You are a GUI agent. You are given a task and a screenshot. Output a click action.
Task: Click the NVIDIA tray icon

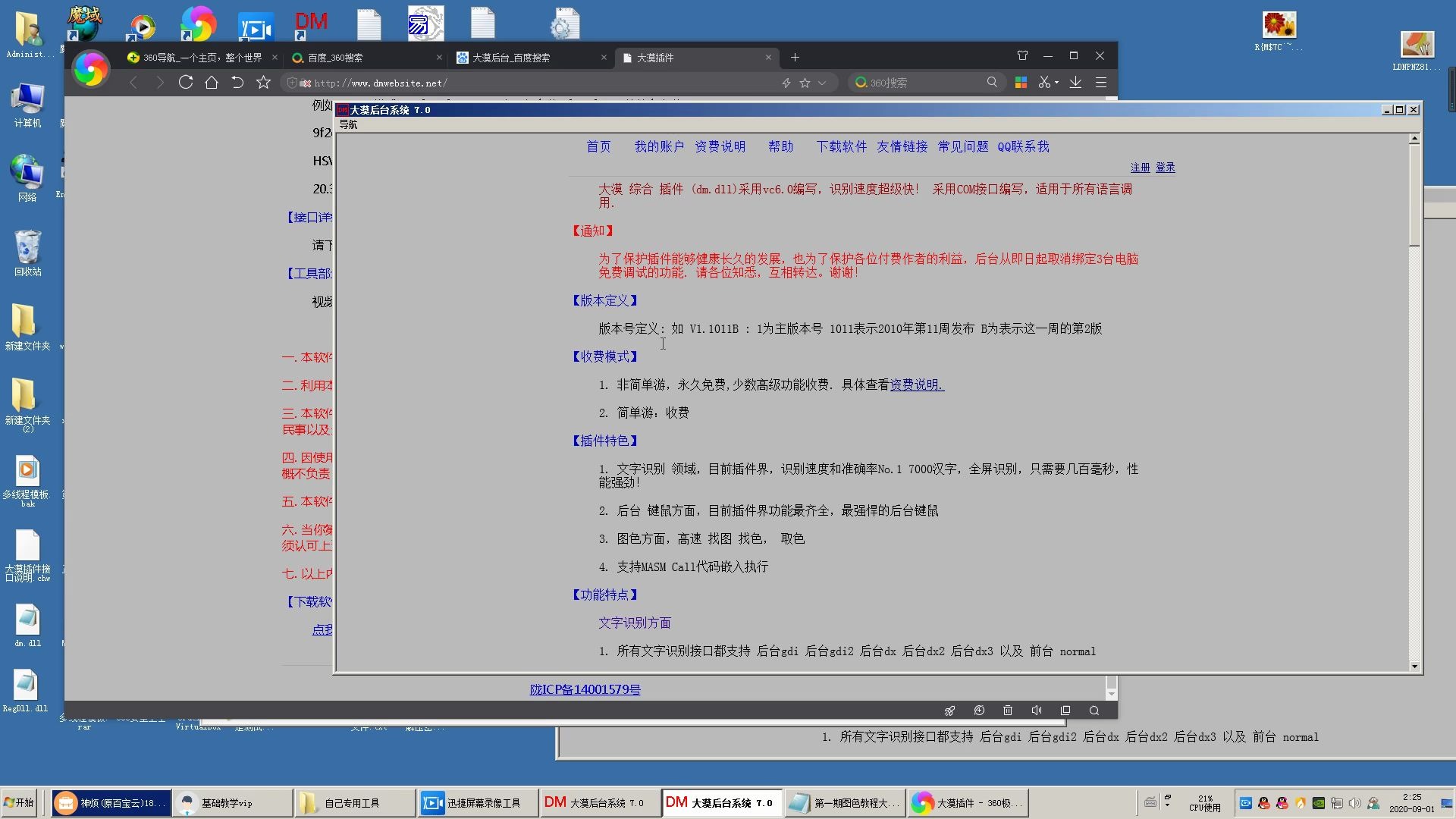click(1319, 803)
